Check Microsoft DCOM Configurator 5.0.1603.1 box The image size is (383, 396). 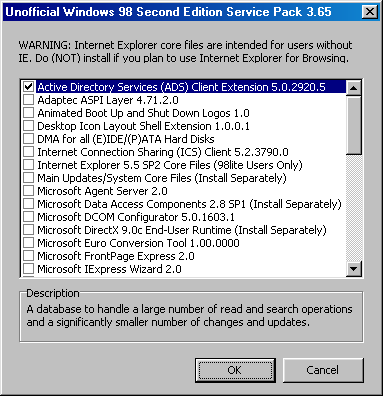29,217
